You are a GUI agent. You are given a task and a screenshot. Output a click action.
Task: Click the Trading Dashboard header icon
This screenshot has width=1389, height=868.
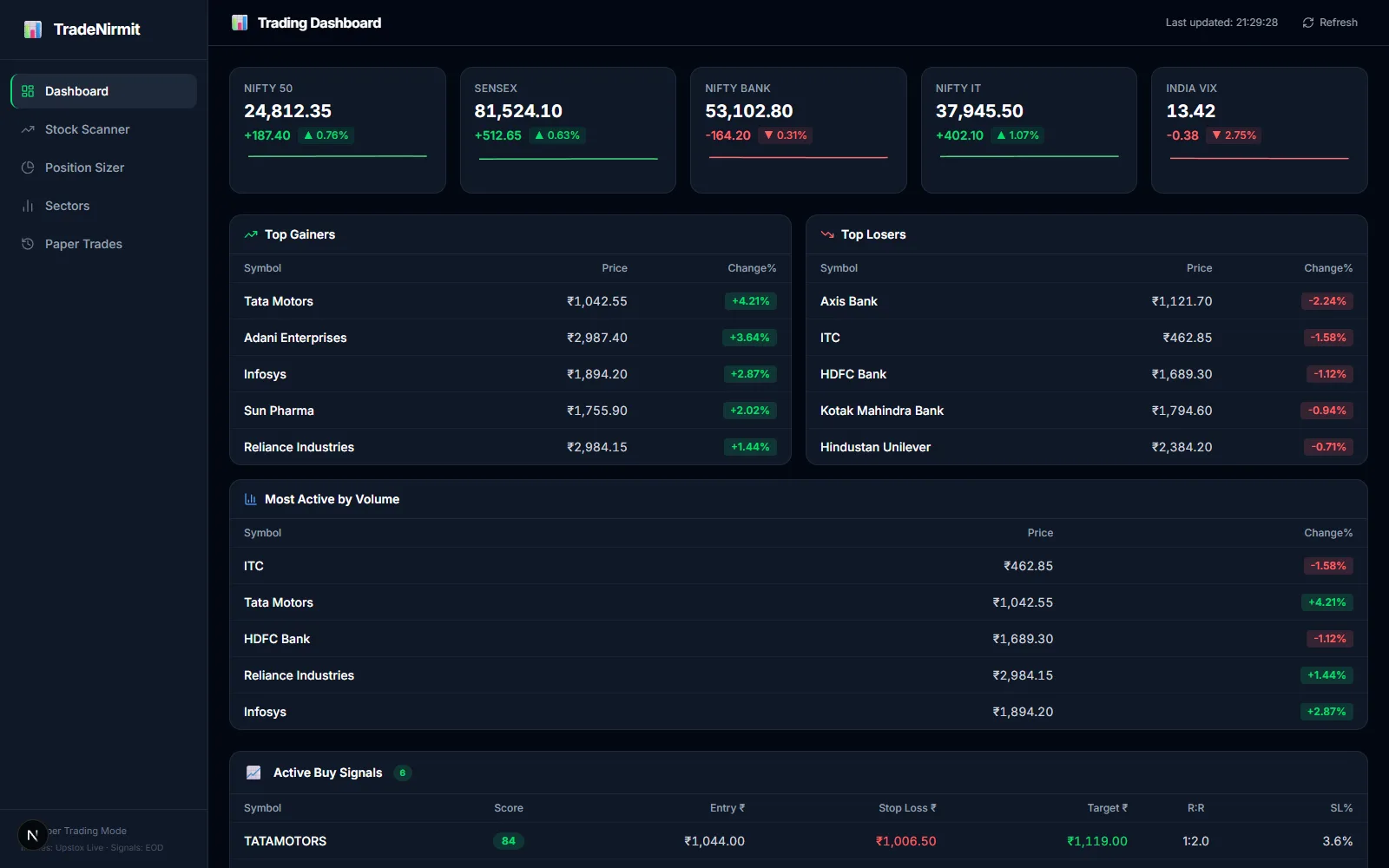pos(240,23)
